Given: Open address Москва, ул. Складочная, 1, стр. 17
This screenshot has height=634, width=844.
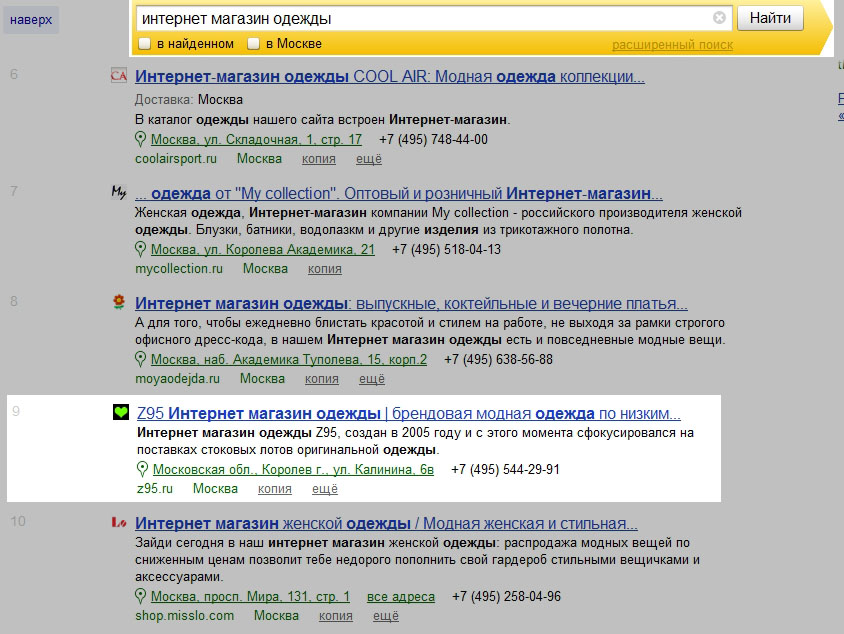Looking at the screenshot, I should (x=256, y=139).
